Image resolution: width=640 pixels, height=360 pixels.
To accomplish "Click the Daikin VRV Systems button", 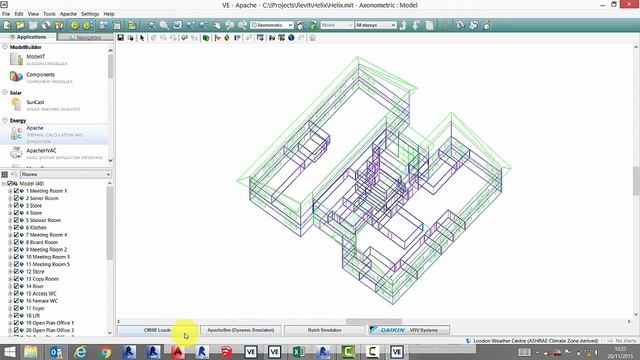I will click(409, 330).
